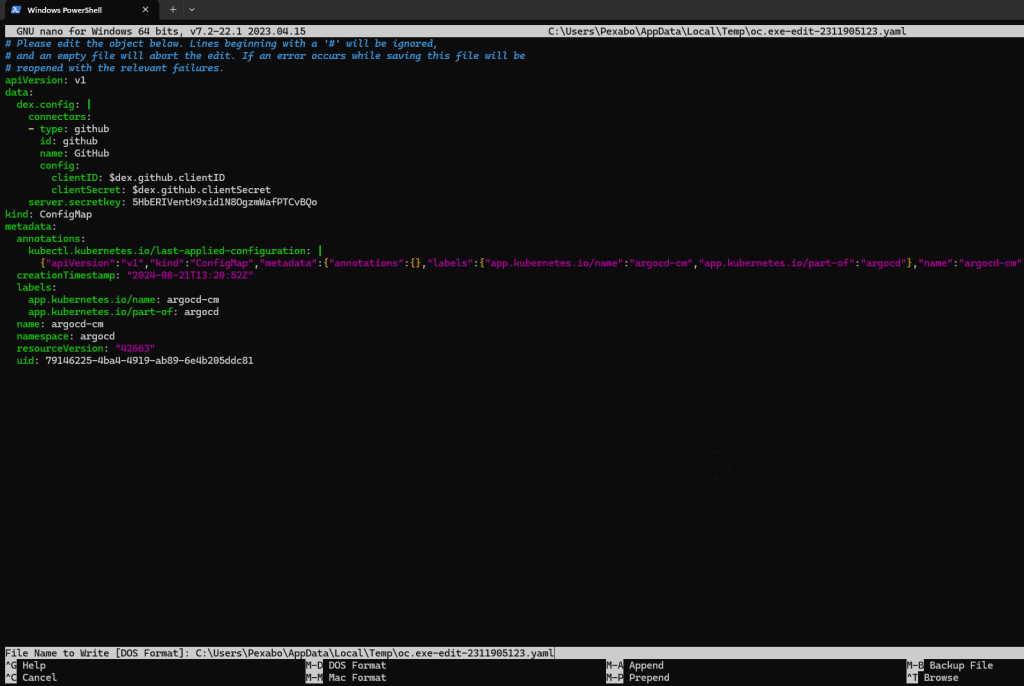The width and height of the screenshot is (1024, 686).
Task: Click the comment line 'and an empty file will abort'
Action: [265, 56]
